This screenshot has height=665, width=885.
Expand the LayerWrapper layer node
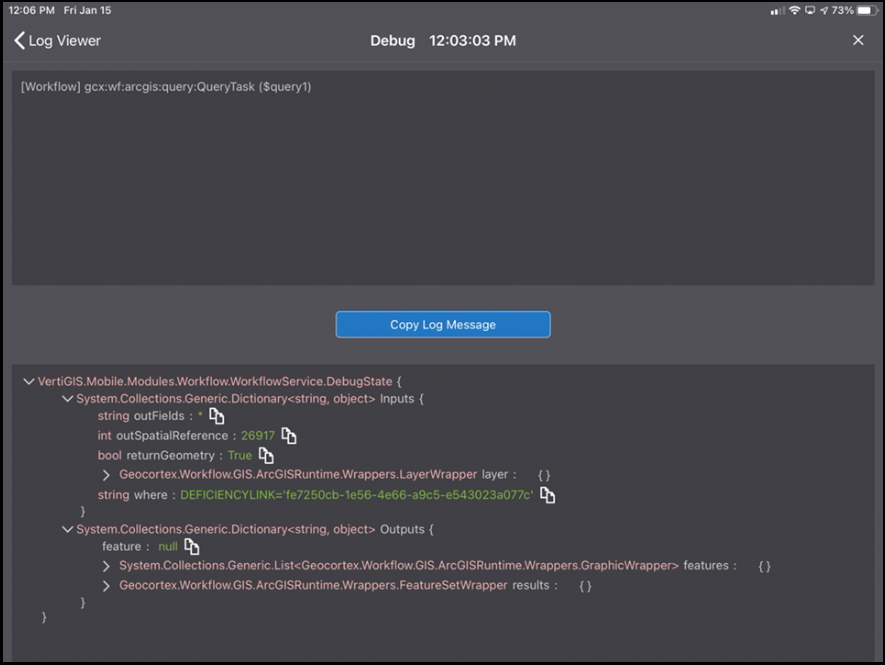106,475
